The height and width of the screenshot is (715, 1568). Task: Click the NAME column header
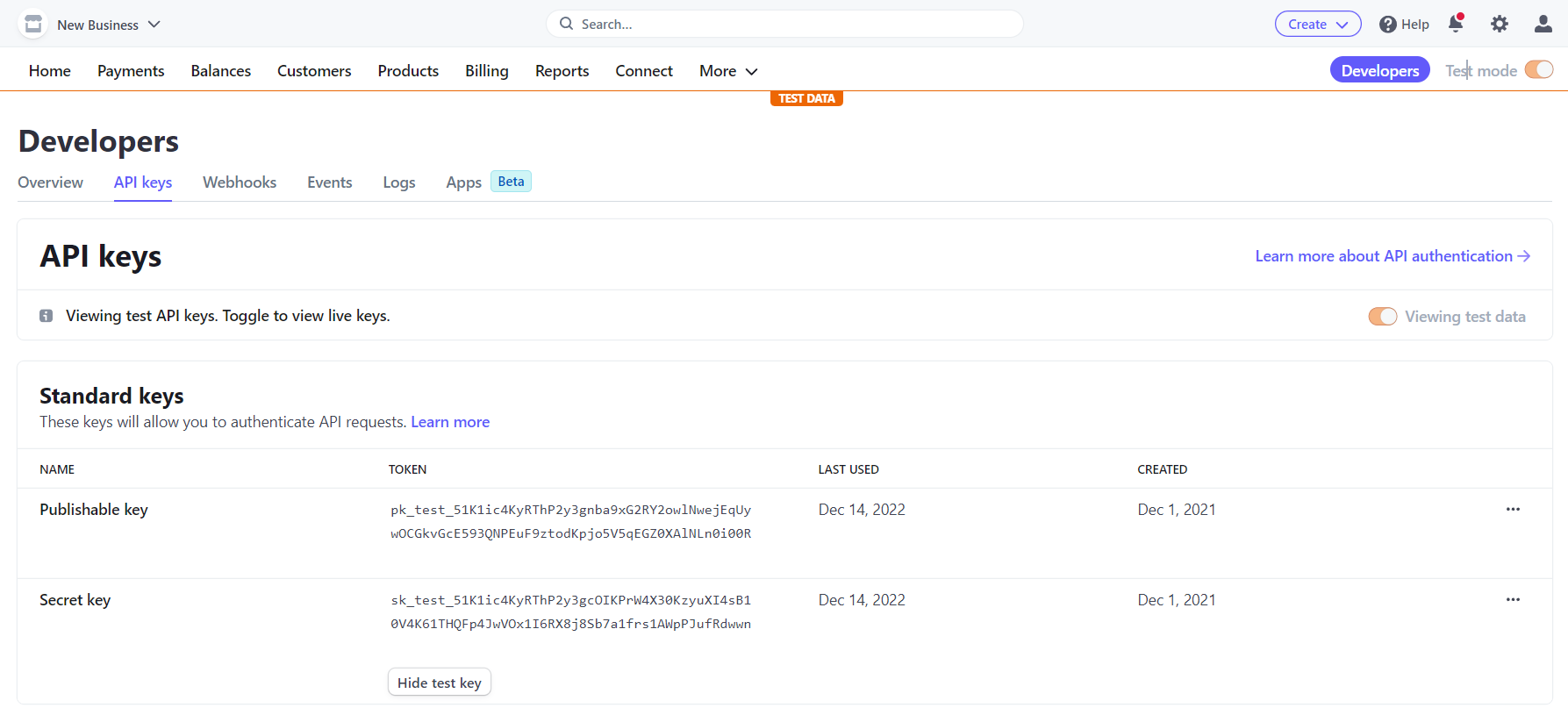(x=57, y=469)
